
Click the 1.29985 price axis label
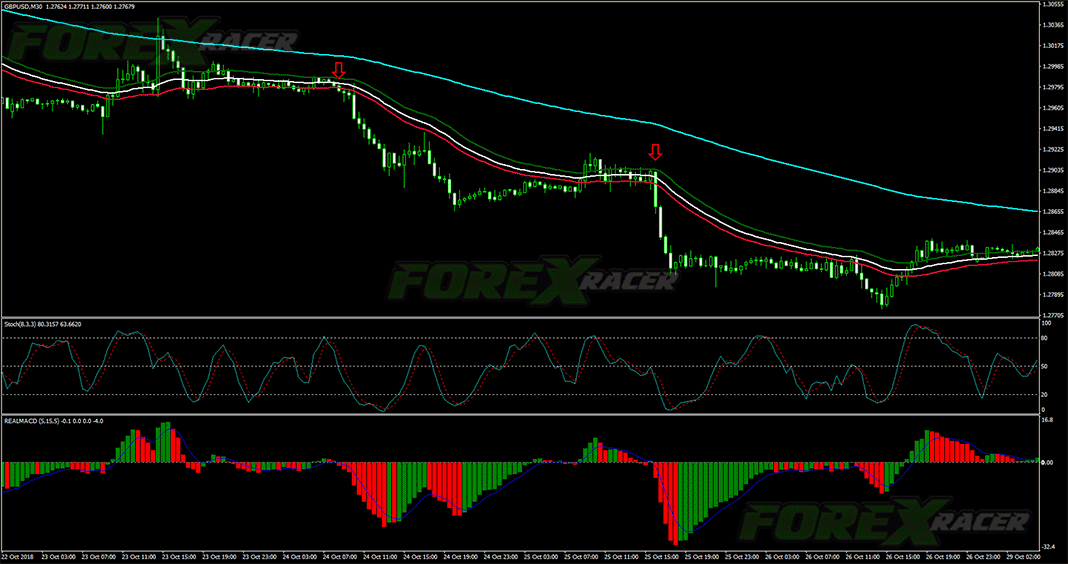1053,66
